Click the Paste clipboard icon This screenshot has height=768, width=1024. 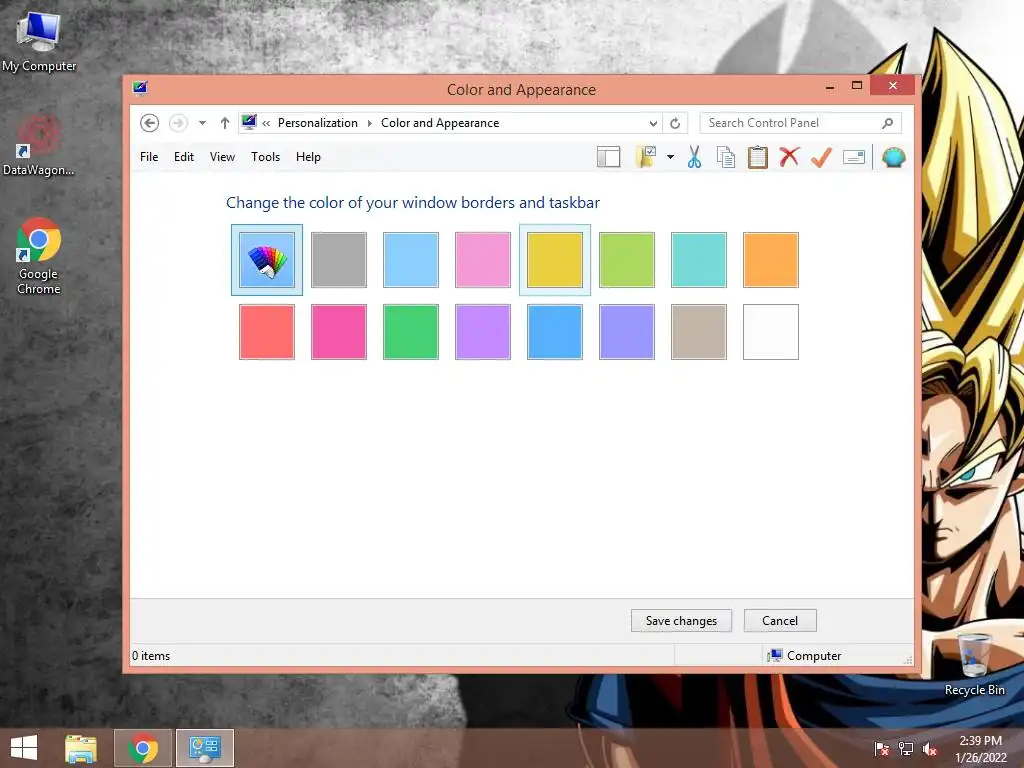tap(758, 157)
